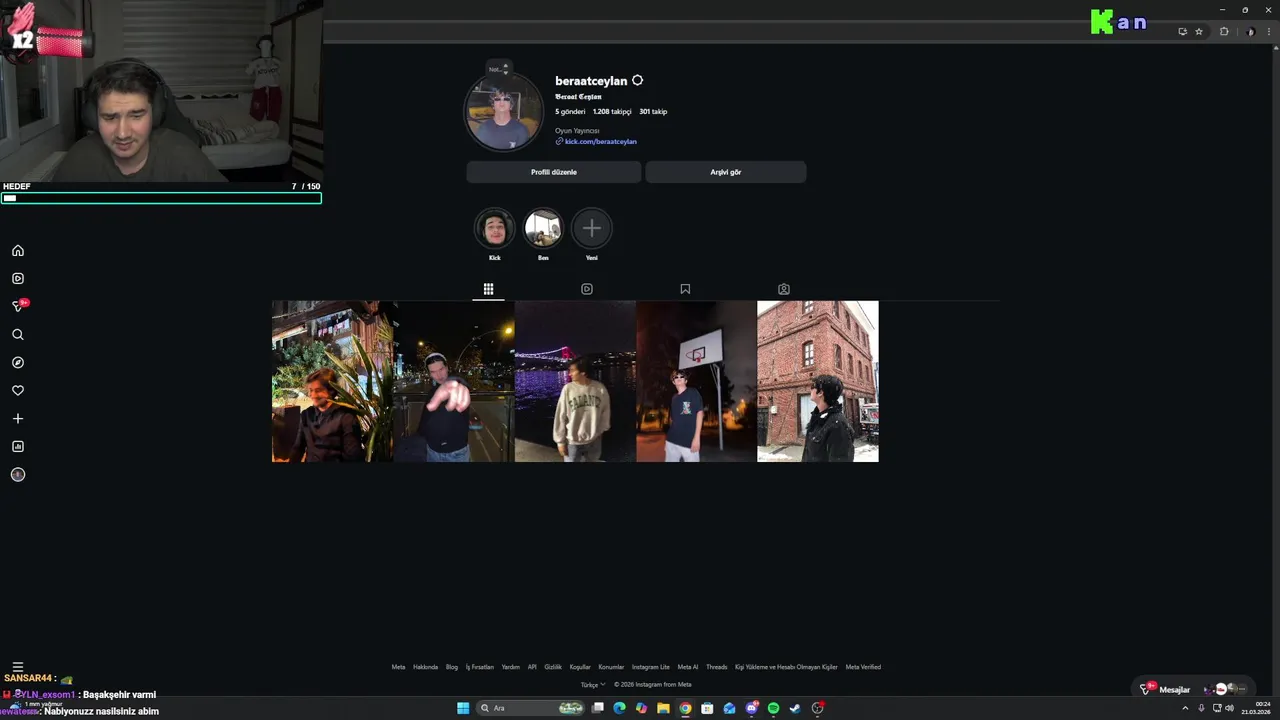Open Spotify from taskbar
The height and width of the screenshot is (720, 1280).
click(773, 708)
